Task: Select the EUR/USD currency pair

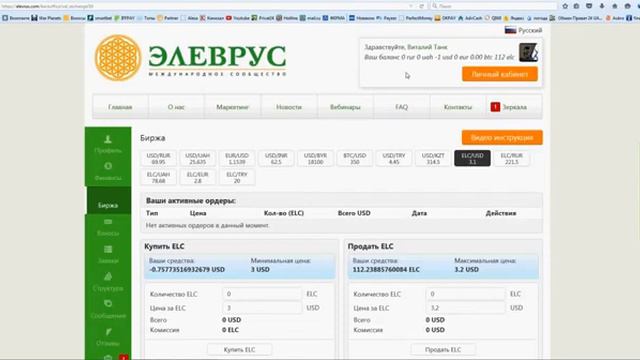Action: 237,158
